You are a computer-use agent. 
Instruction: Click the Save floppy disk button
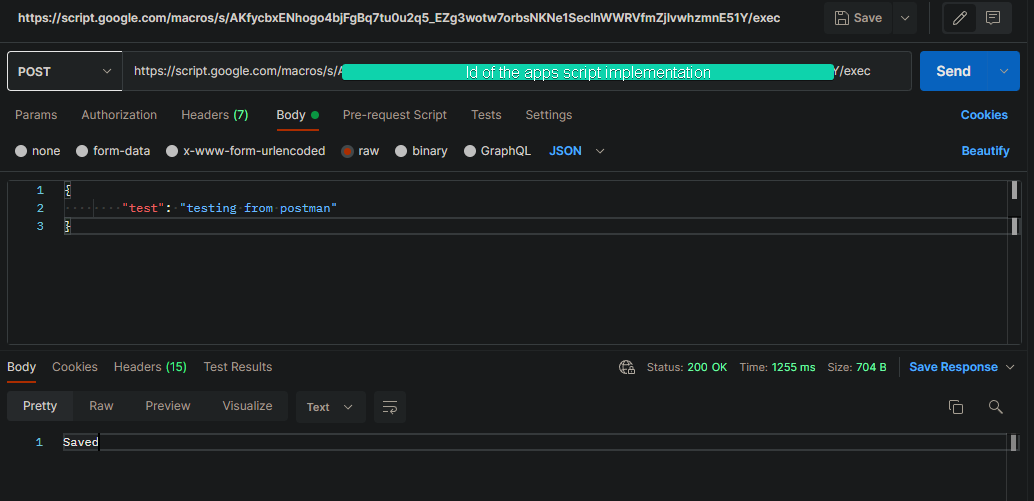858,18
